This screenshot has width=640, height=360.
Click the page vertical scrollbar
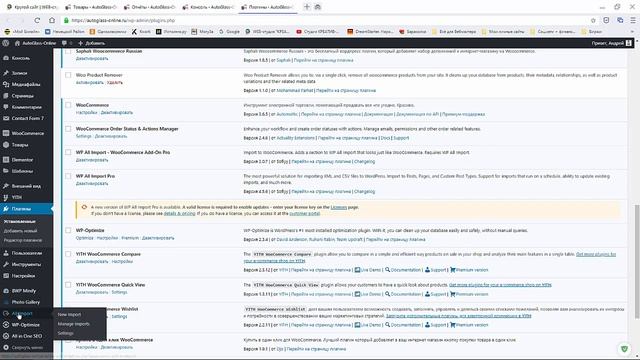(637, 261)
